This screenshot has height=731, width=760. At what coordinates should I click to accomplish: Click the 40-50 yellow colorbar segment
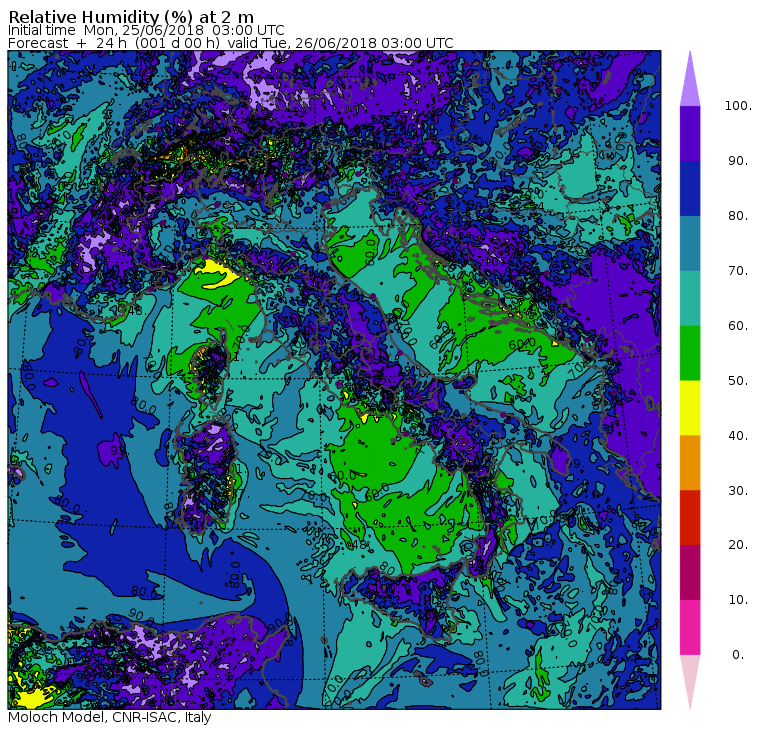click(690, 408)
